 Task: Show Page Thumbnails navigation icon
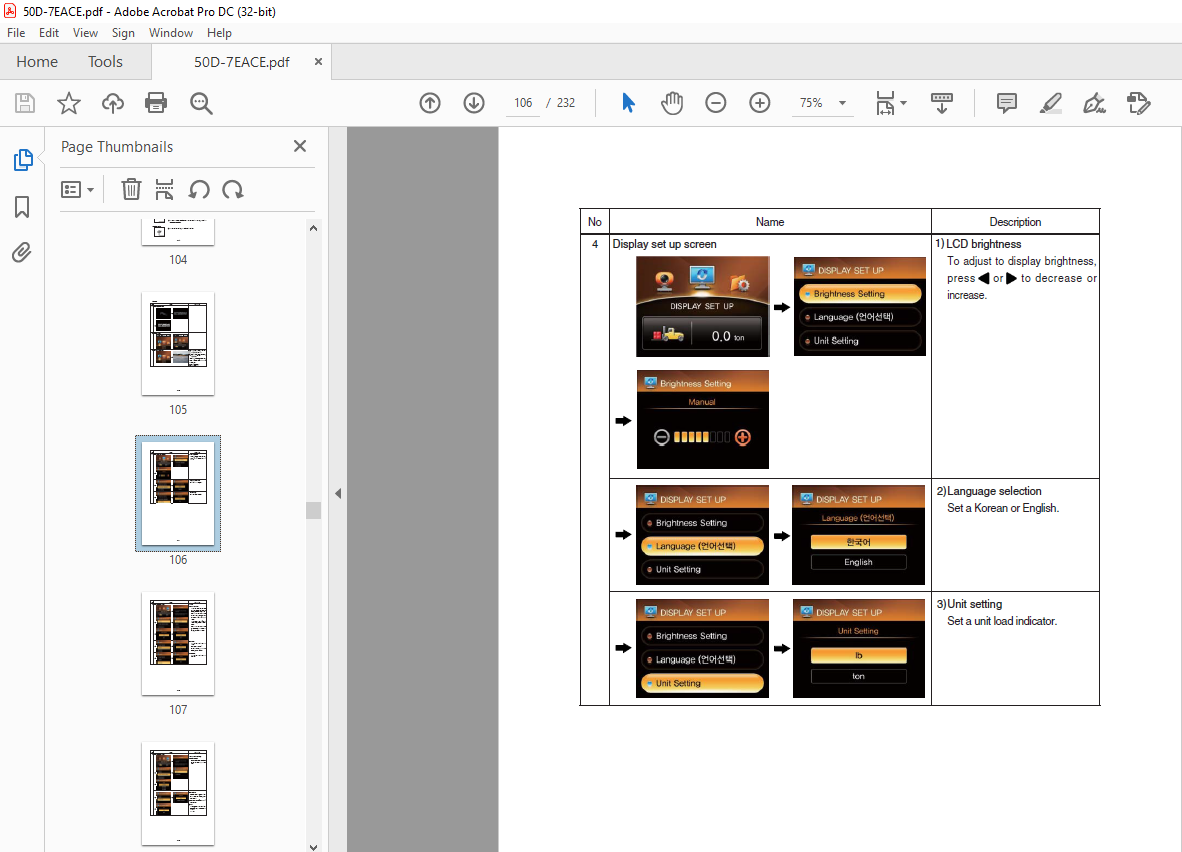pos(23,160)
